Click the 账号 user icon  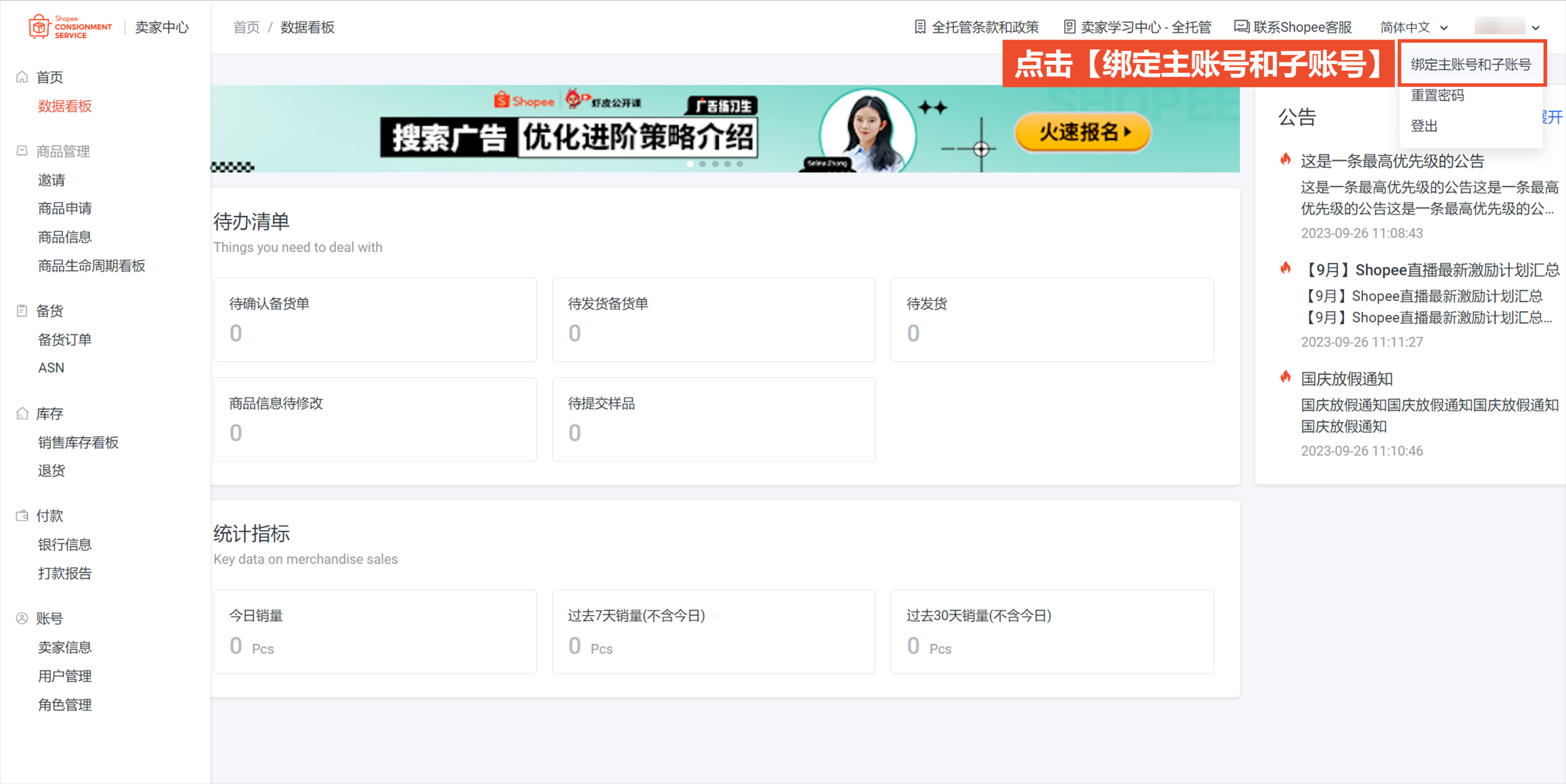pyautogui.click(x=22, y=618)
